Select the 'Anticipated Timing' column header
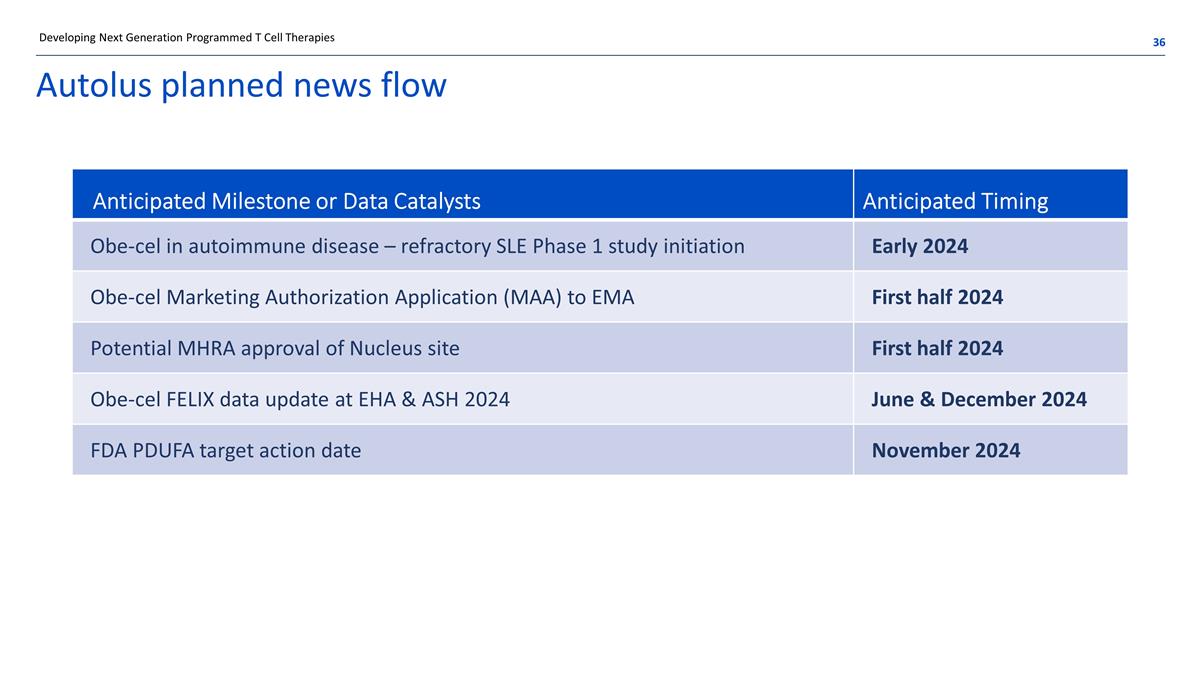The image size is (1200, 675). click(x=955, y=202)
